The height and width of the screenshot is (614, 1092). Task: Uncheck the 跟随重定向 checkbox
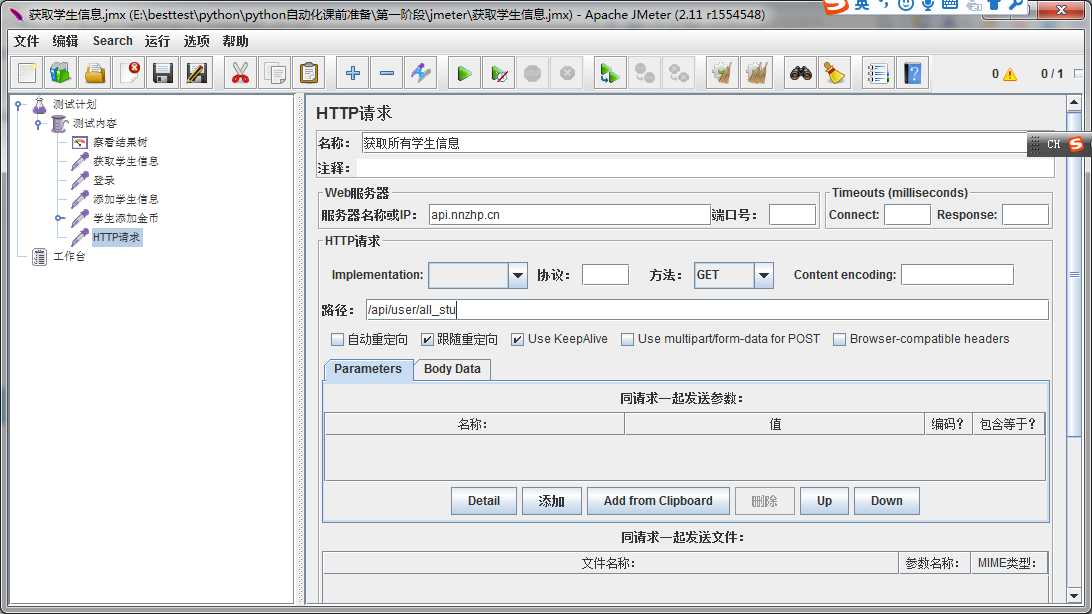click(x=427, y=339)
